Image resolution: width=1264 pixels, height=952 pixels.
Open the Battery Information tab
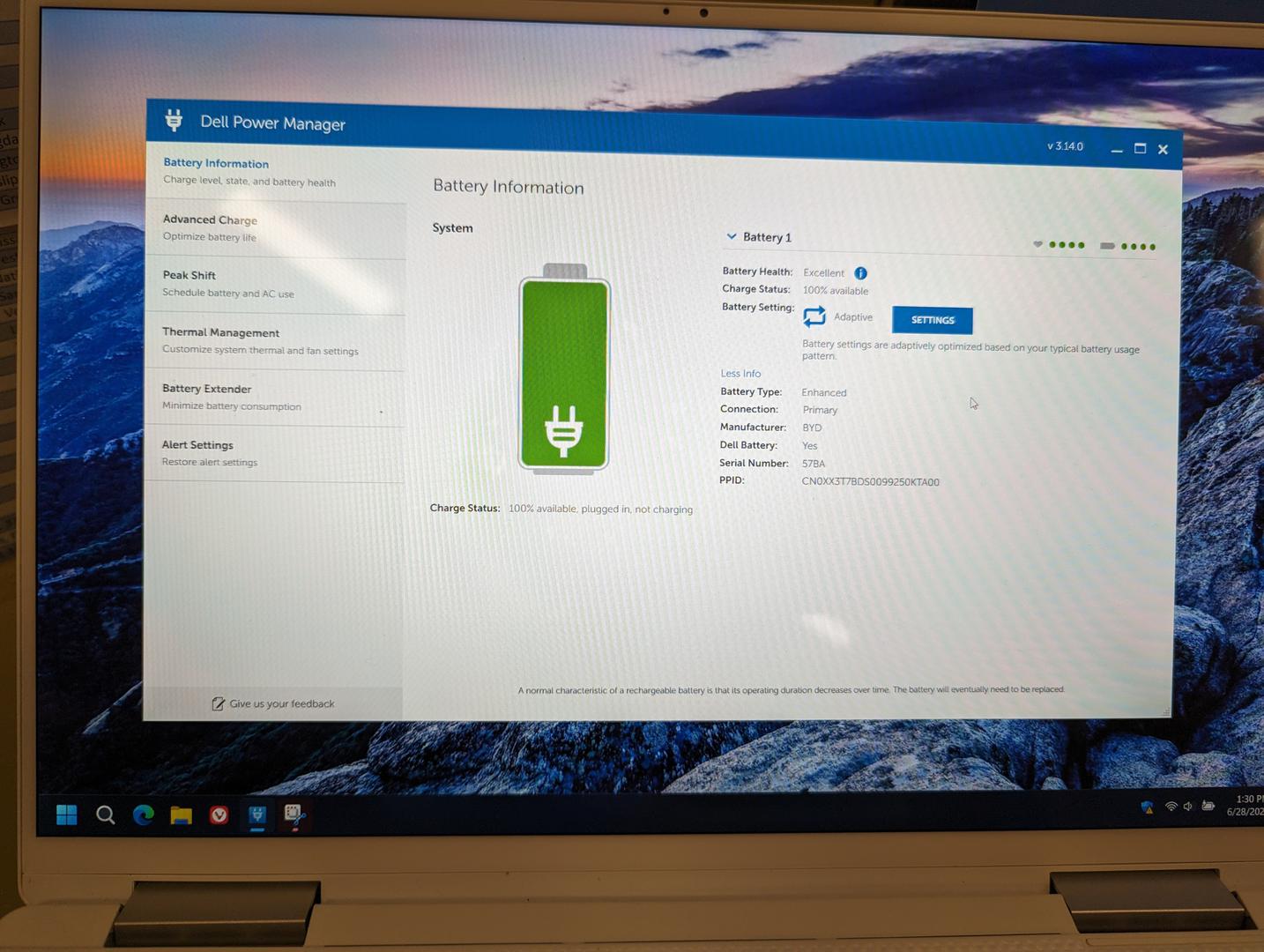[276, 173]
